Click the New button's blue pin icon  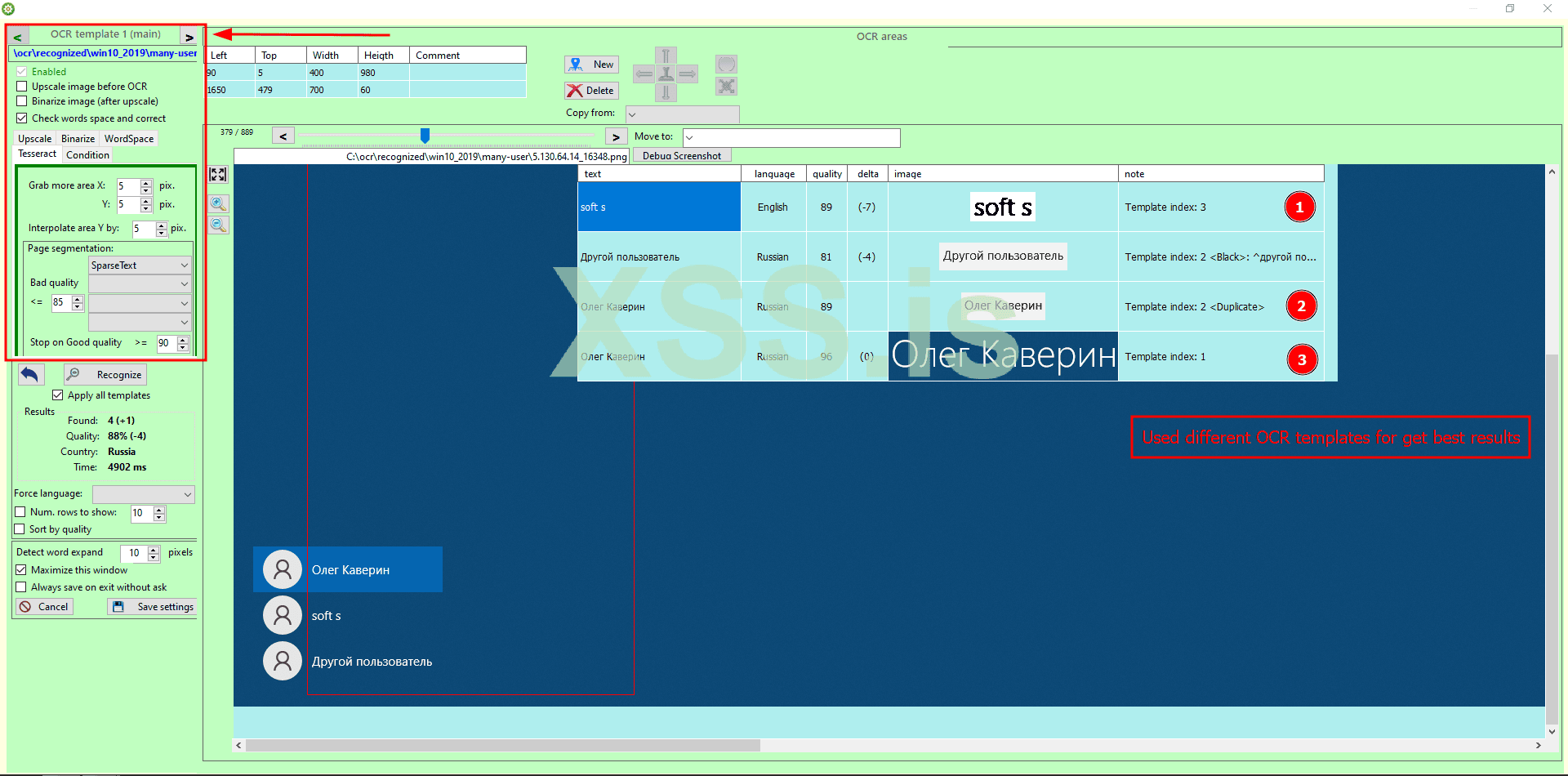pos(575,64)
